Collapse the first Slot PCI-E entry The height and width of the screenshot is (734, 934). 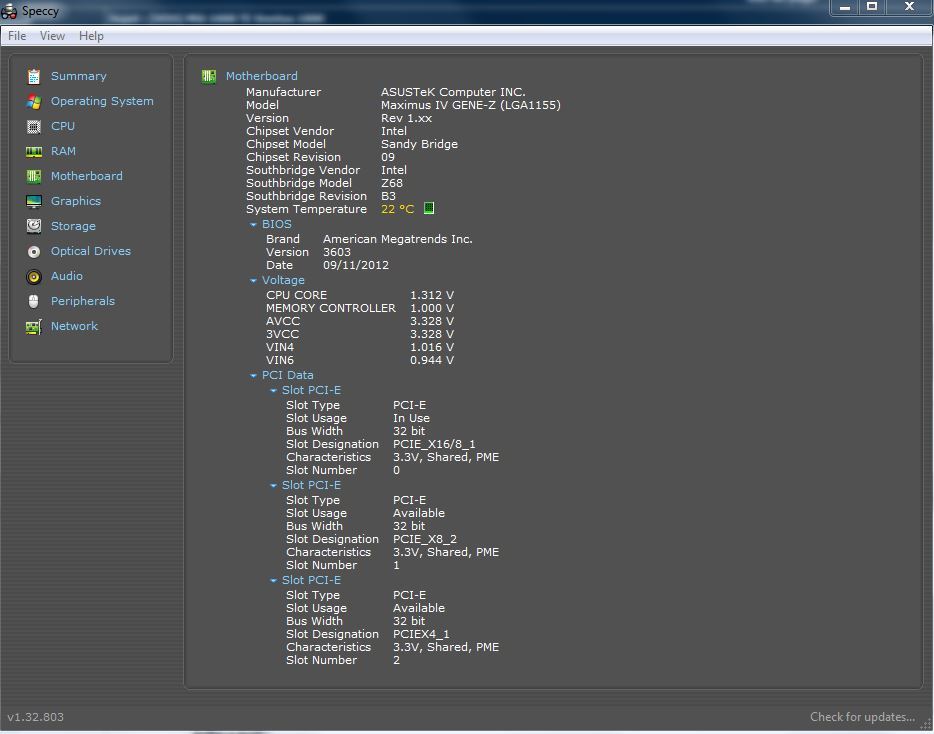274,391
